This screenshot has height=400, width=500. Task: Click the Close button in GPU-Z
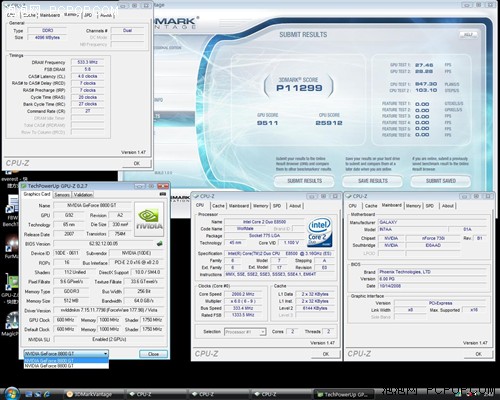click(153, 354)
